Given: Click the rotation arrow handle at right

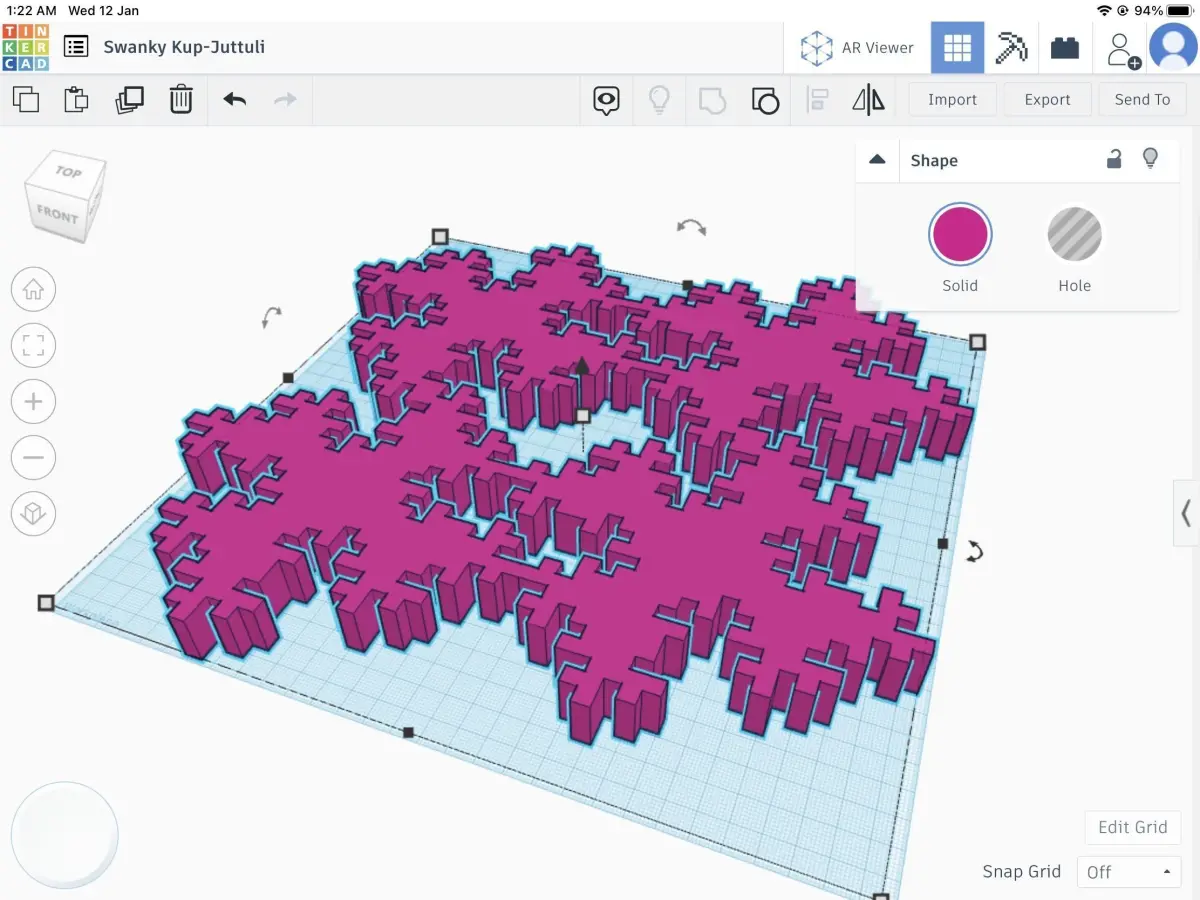Looking at the screenshot, I should click(x=974, y=551).
